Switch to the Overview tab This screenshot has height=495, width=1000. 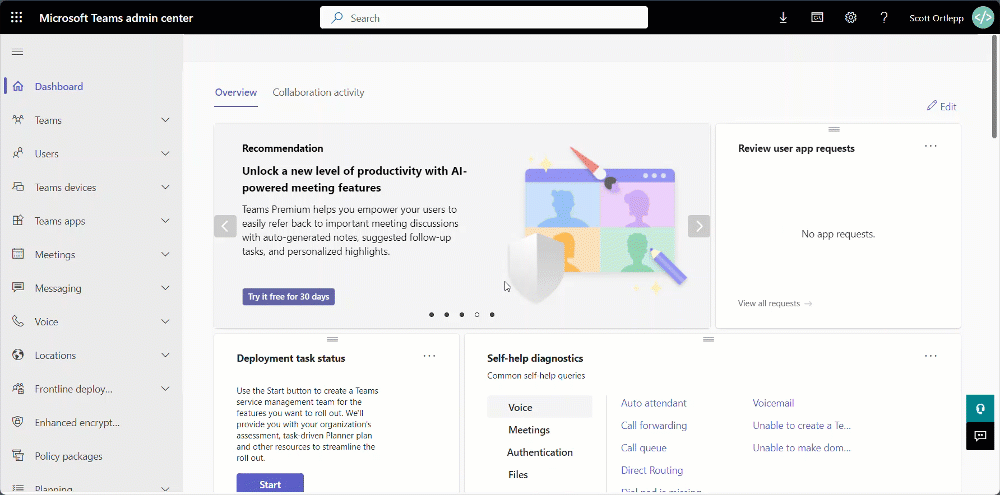(x=236, y=92)
